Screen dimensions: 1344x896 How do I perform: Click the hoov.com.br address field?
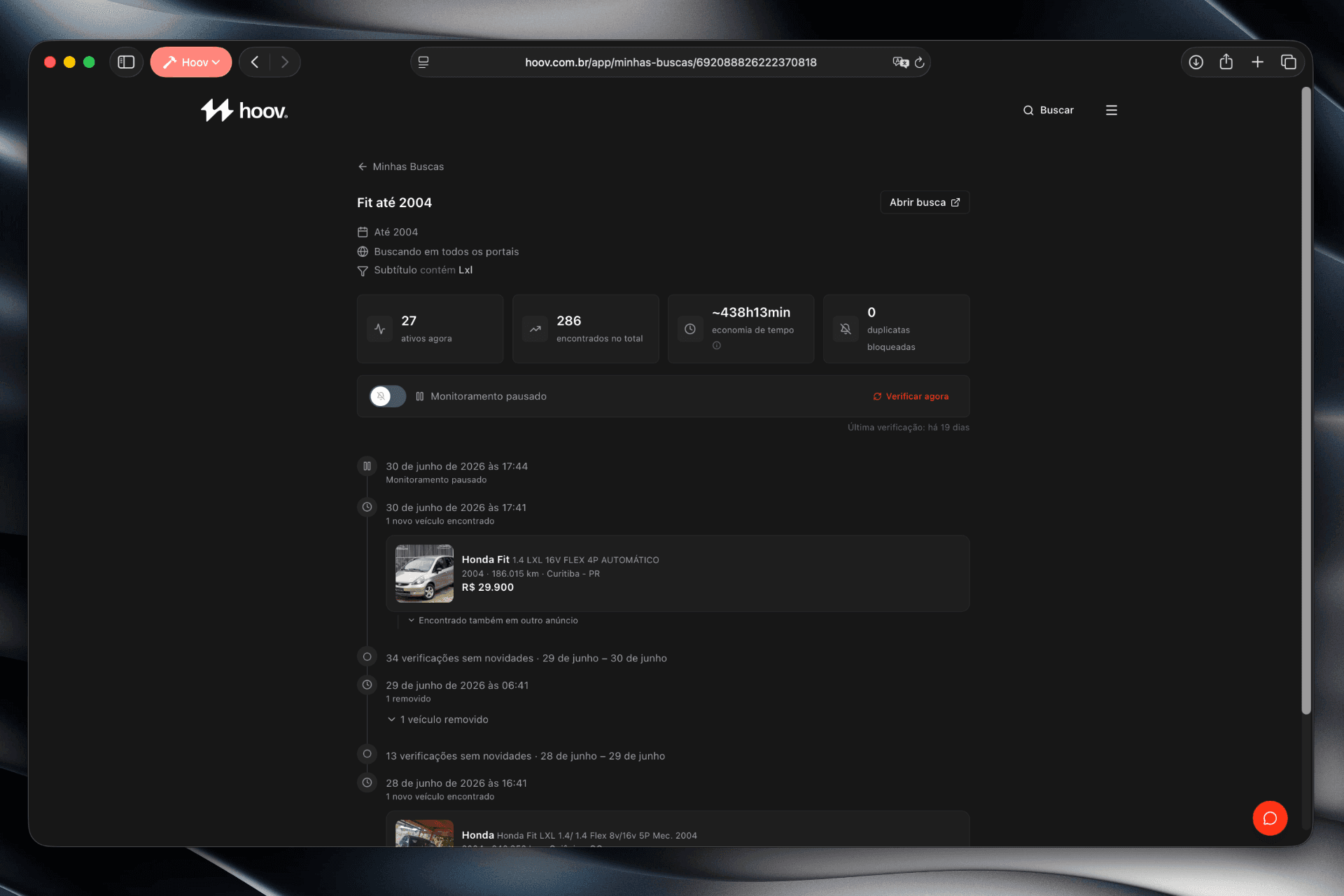click(671, 62)
